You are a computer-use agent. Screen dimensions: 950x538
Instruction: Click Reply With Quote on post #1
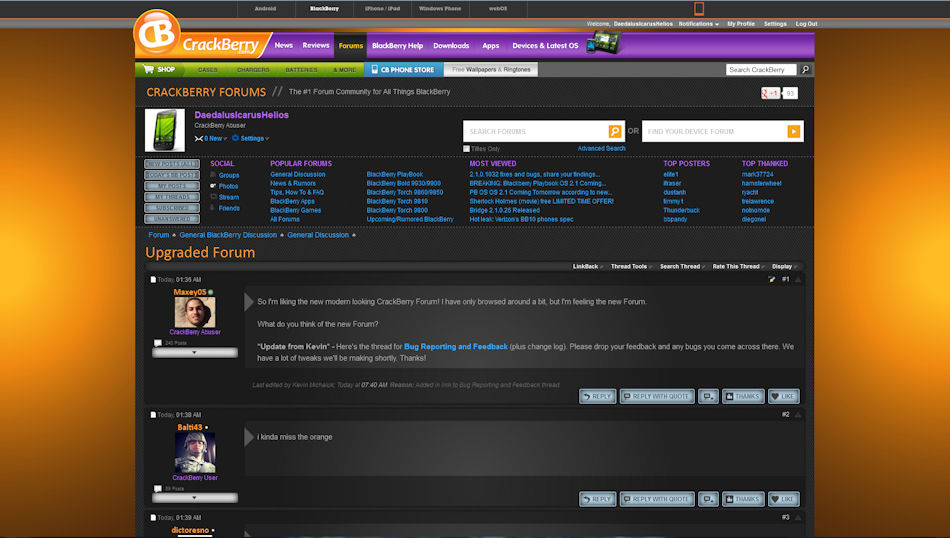click(657, 396)
